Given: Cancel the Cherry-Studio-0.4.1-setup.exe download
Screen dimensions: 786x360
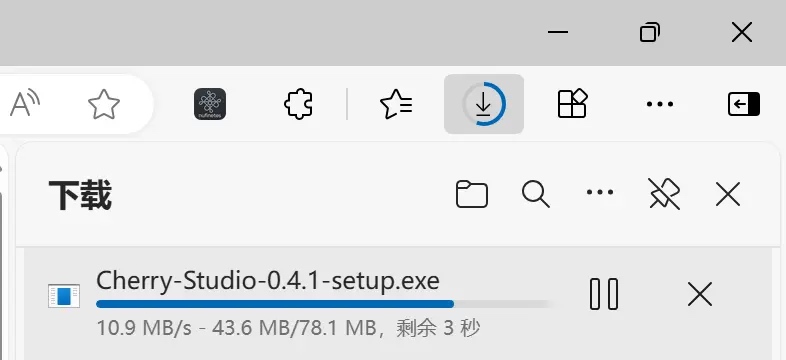Looking at the screenshot, I should click(700, 294).
